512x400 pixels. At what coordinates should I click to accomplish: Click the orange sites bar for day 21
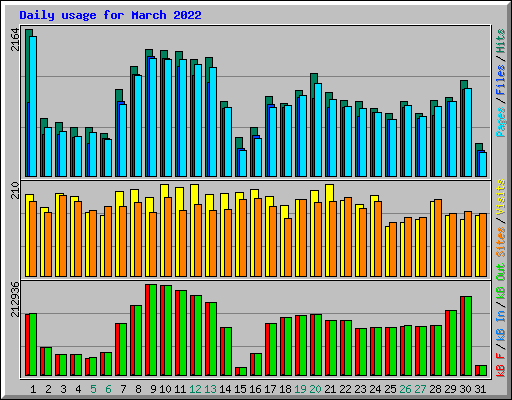pos(333,239)
